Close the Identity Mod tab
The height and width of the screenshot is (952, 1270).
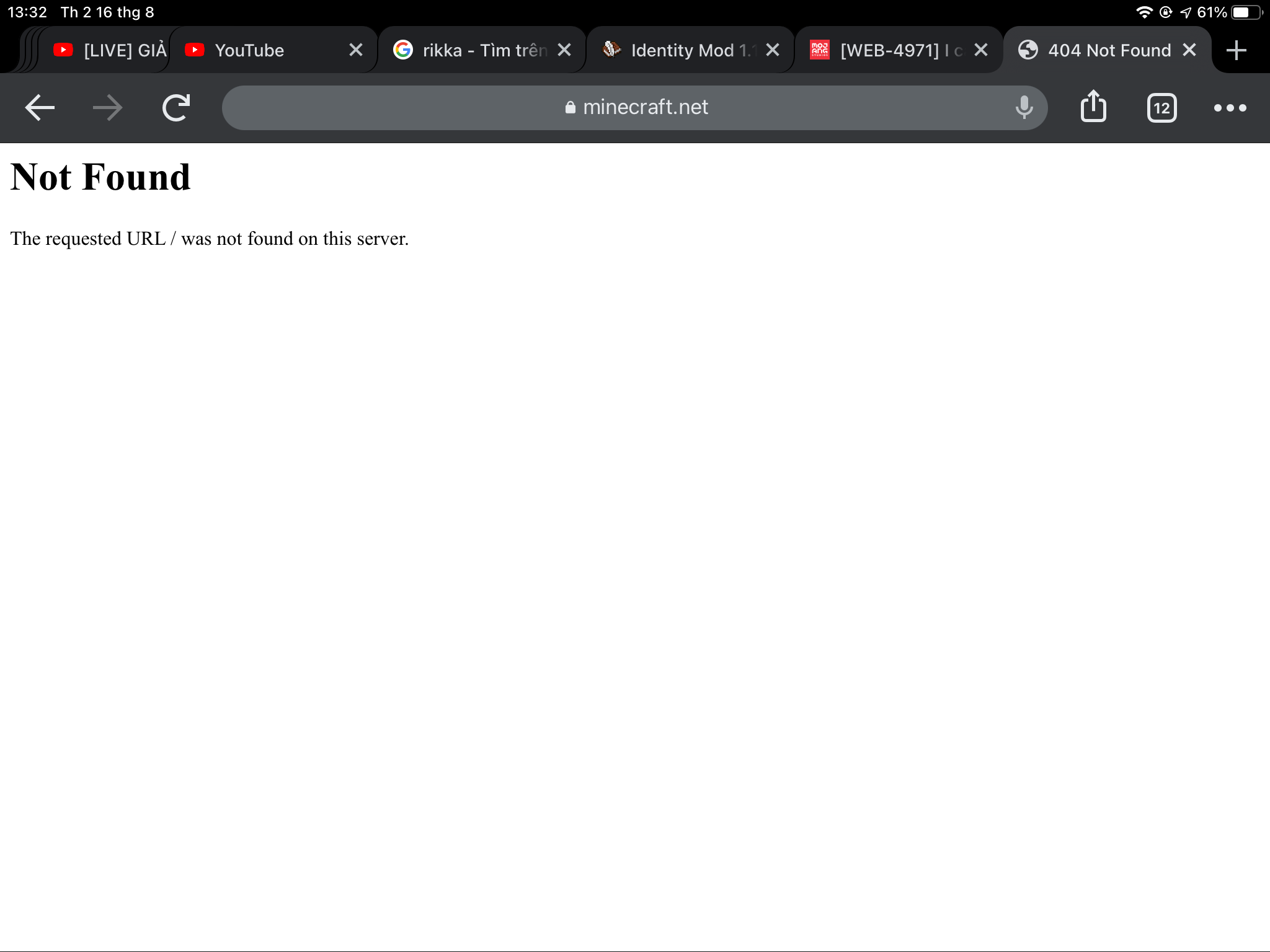(x=773, y=50)
